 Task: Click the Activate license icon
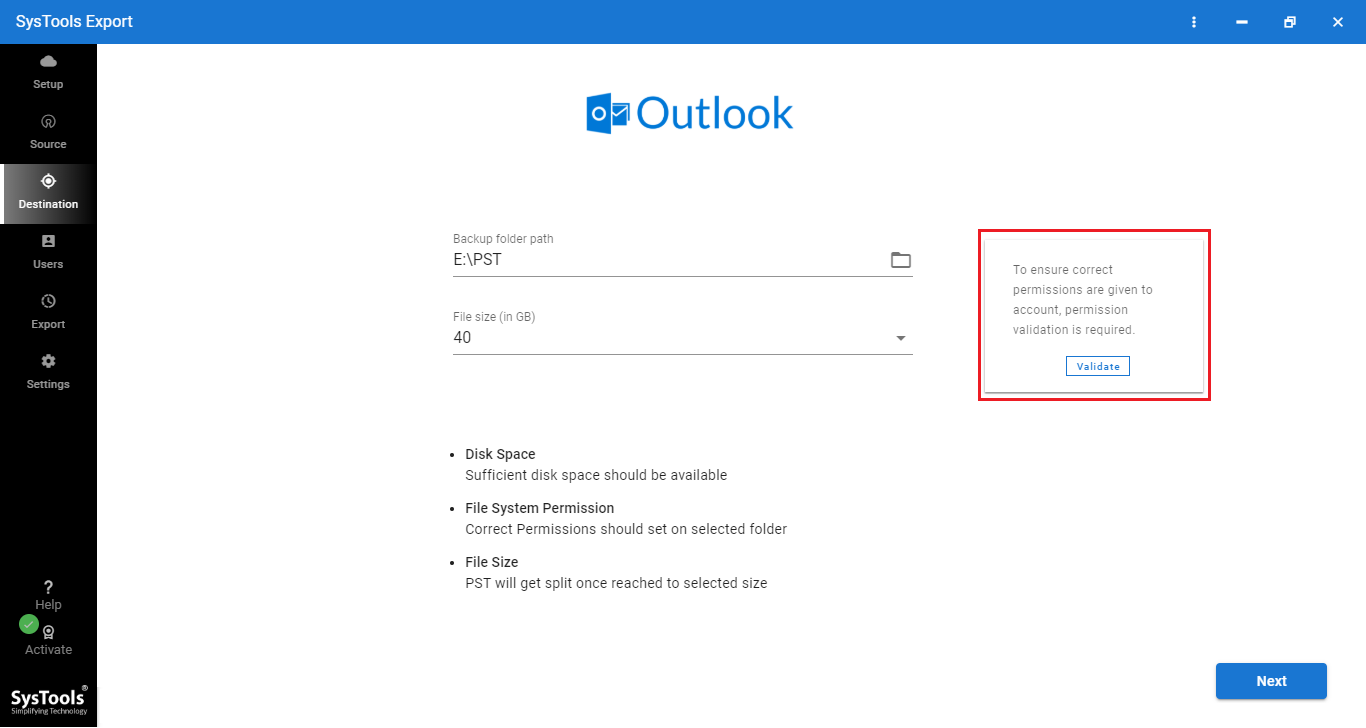click(x=48, y=633)
